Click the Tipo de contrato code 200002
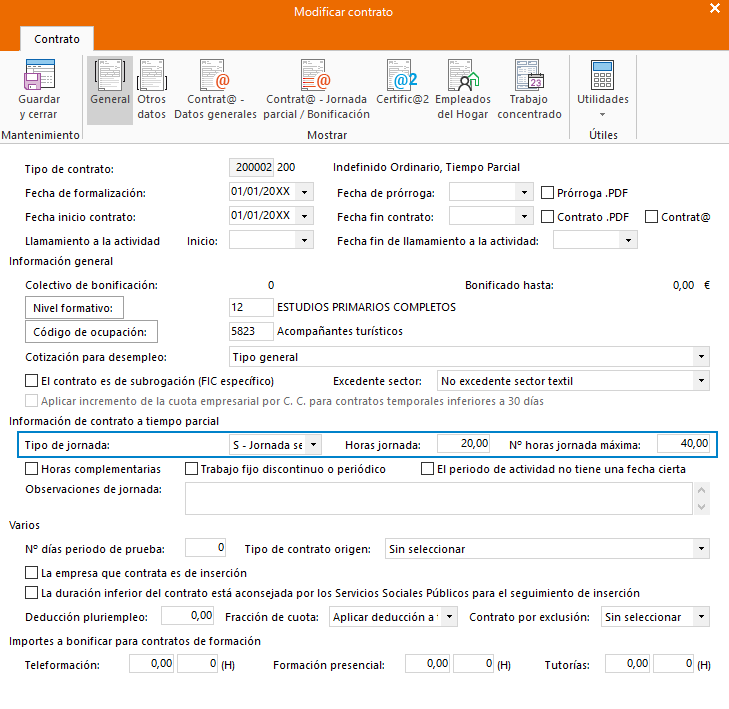 pyautogui.click(x=252, y=167)
